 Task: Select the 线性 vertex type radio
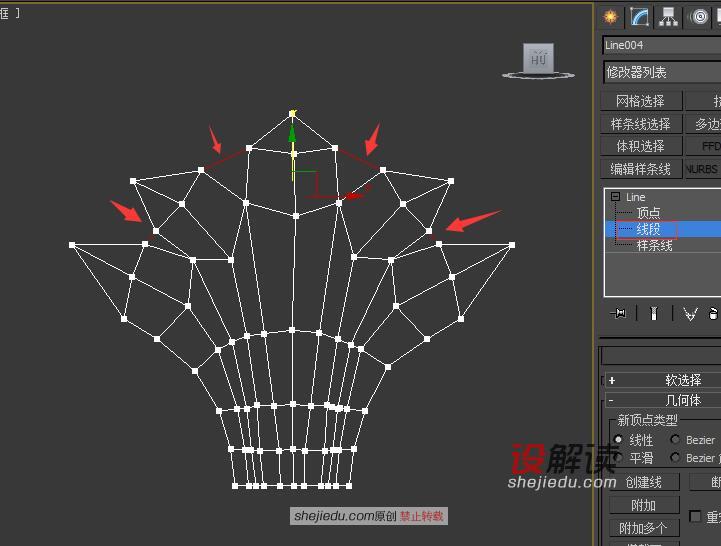pos(618,440)
